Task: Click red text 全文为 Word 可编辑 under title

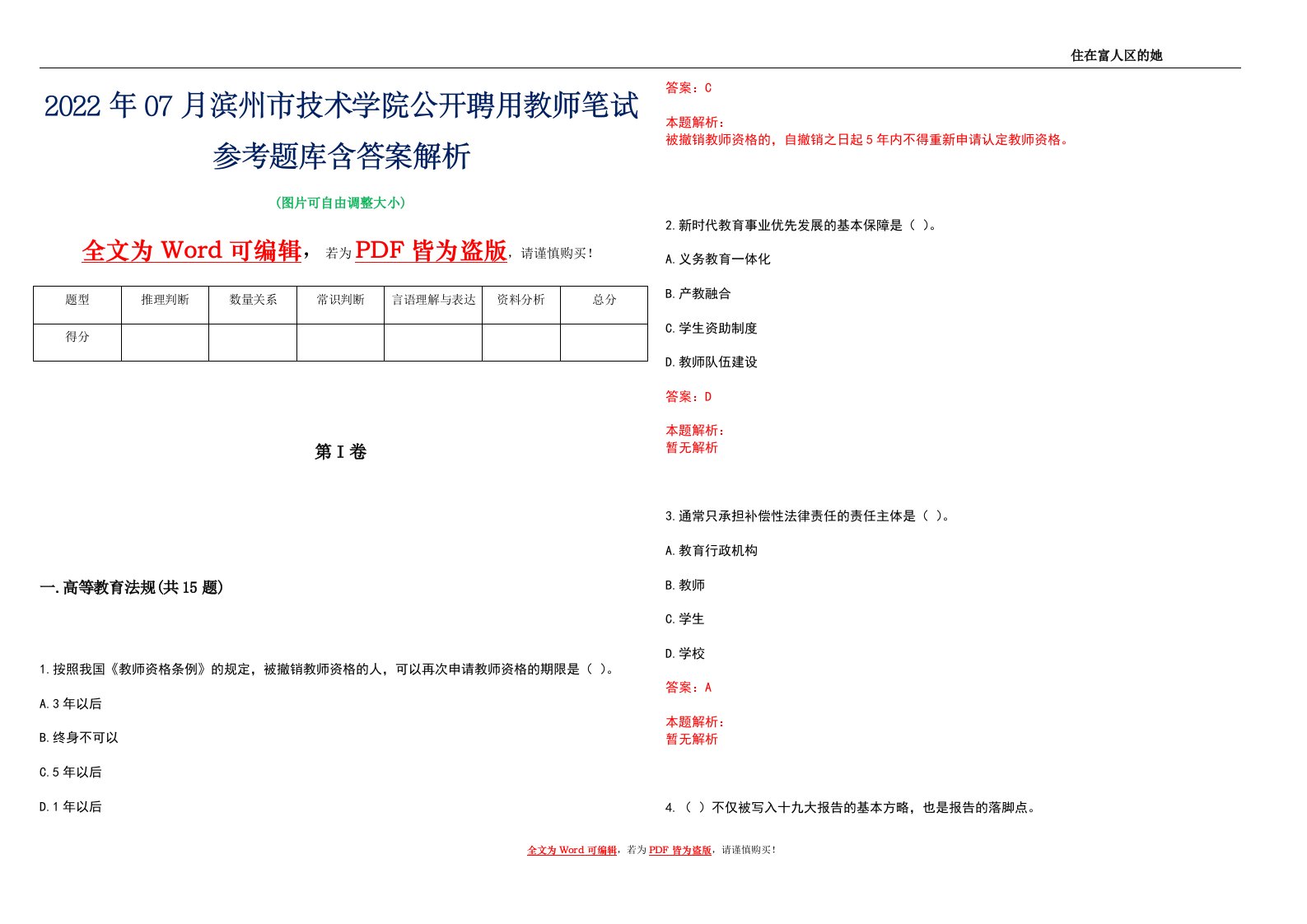Action: click(x=191, y=250)
